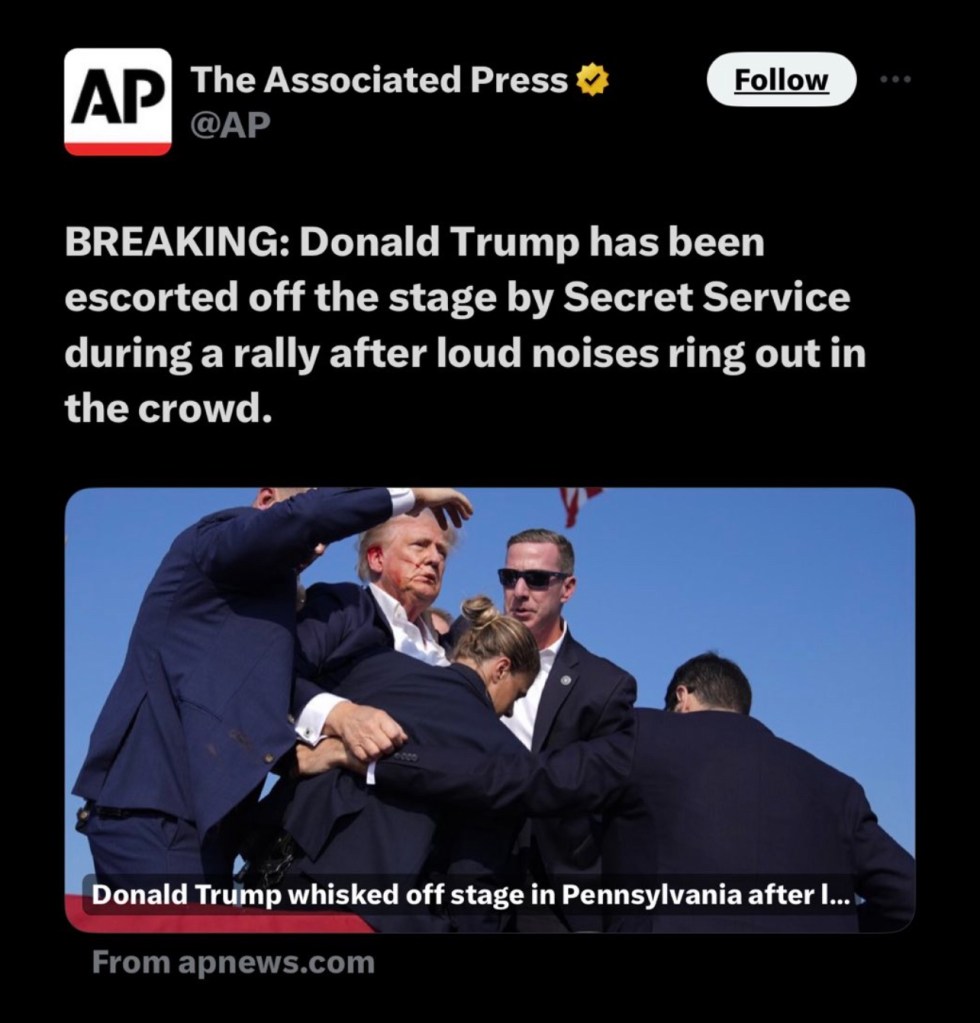Click the red bar beneath AP logo
The image size is (980, 1023).
point(117,149)
